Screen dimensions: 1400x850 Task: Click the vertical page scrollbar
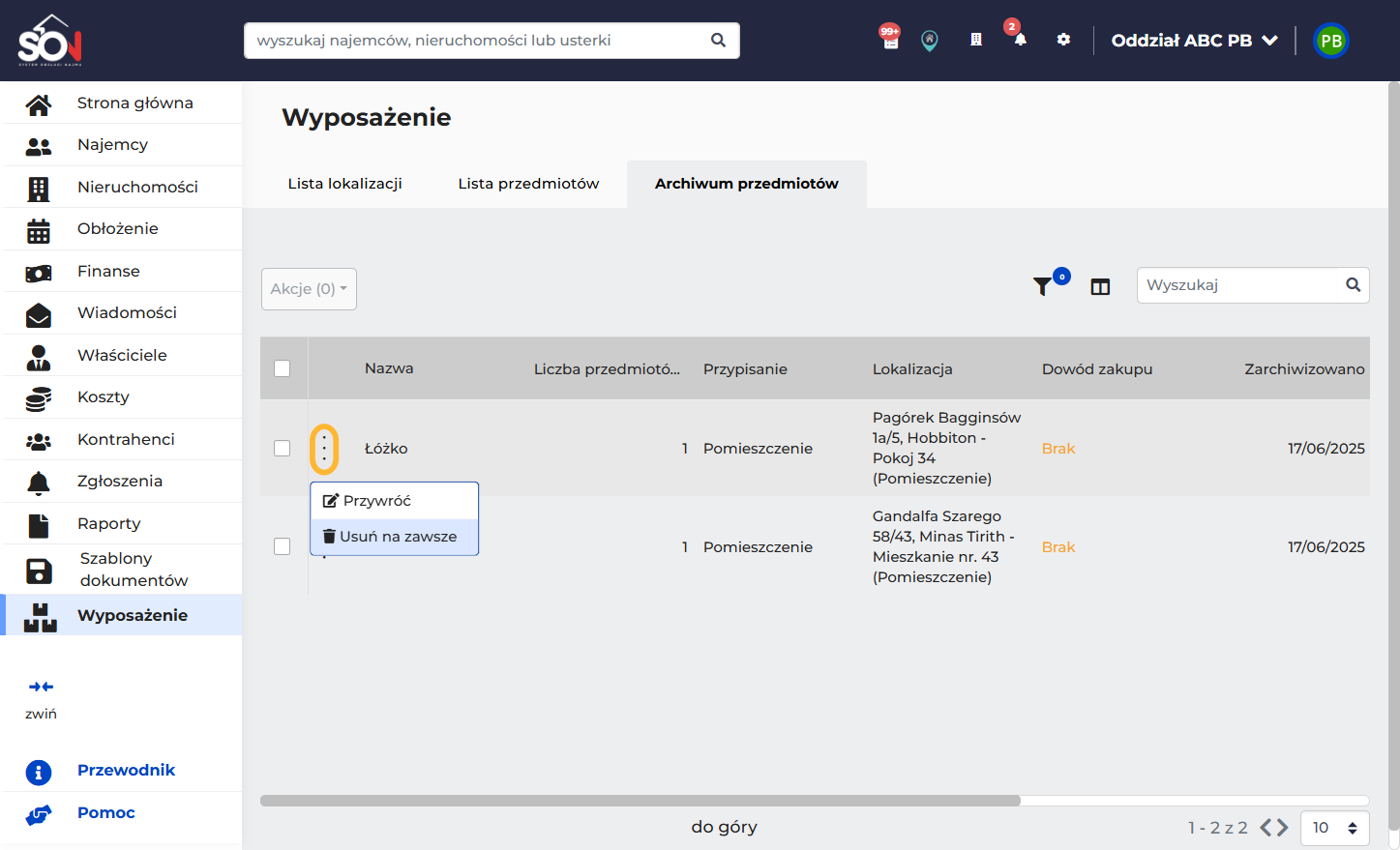[x=1394, y=454]
